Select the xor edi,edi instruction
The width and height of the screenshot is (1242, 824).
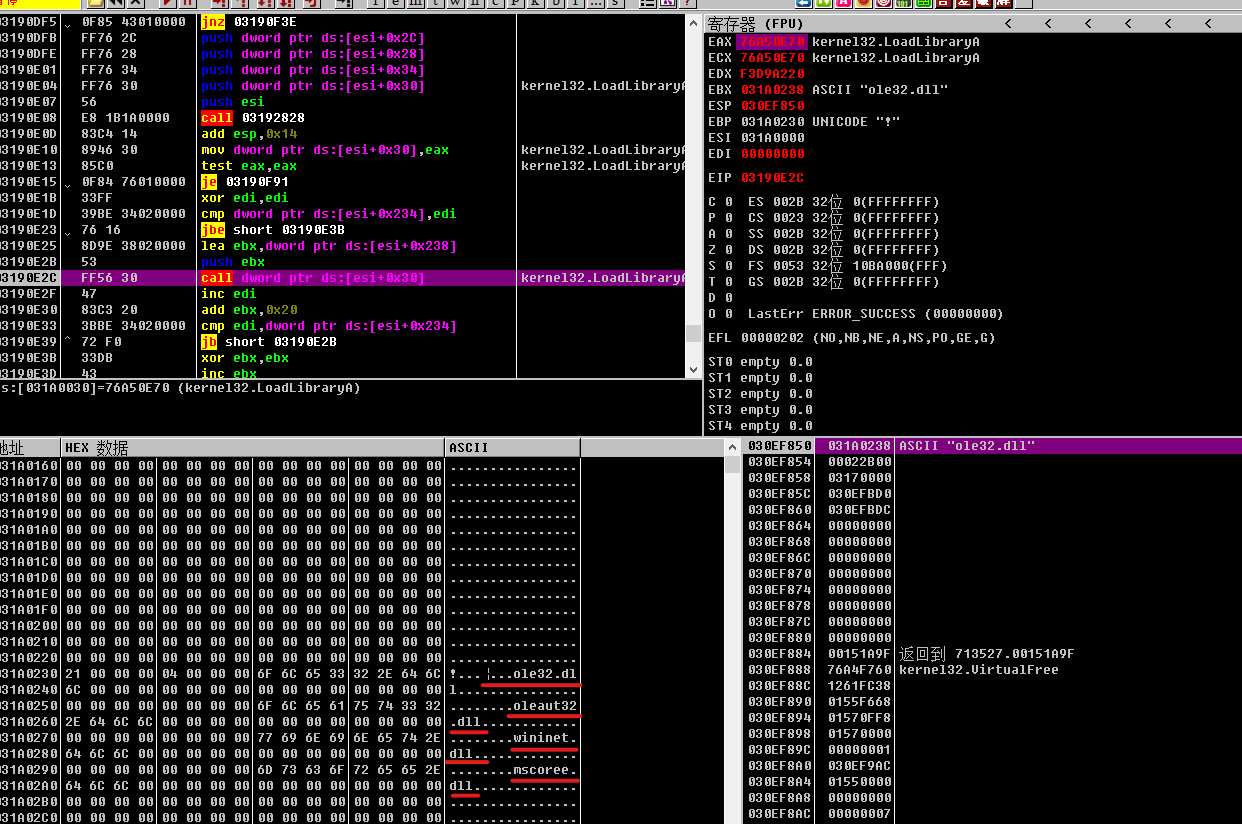[245, 198]
